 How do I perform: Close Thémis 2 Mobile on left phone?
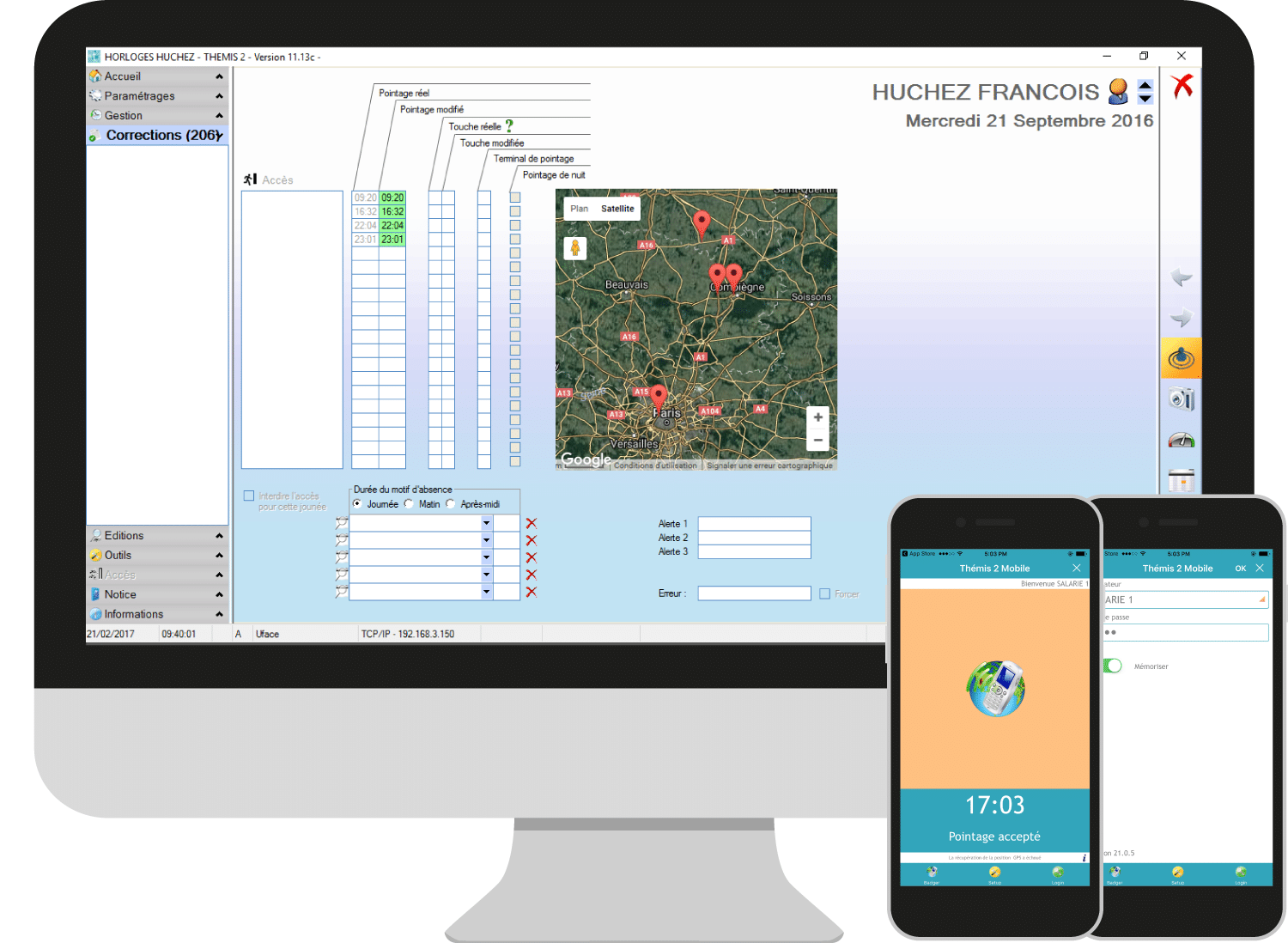click(1077, 569)
